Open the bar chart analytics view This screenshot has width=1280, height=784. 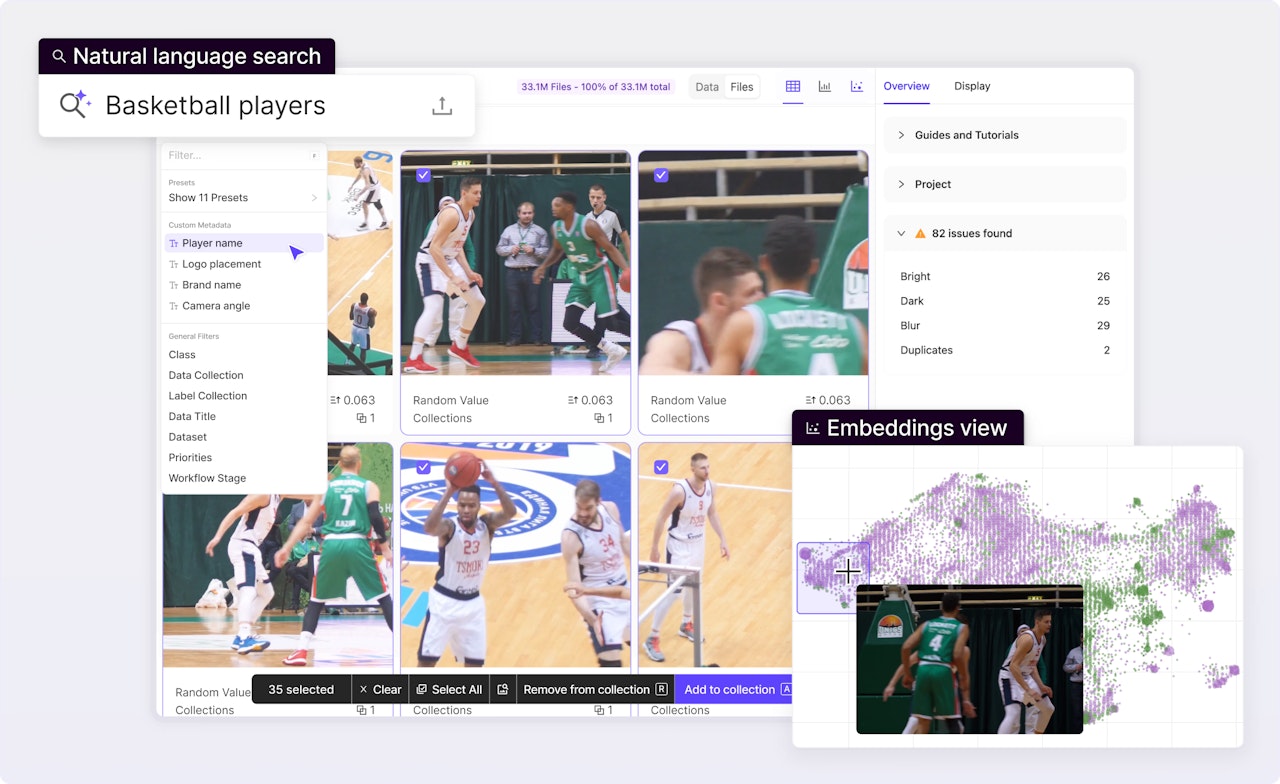pyautogui.click(x=825, y=87)
